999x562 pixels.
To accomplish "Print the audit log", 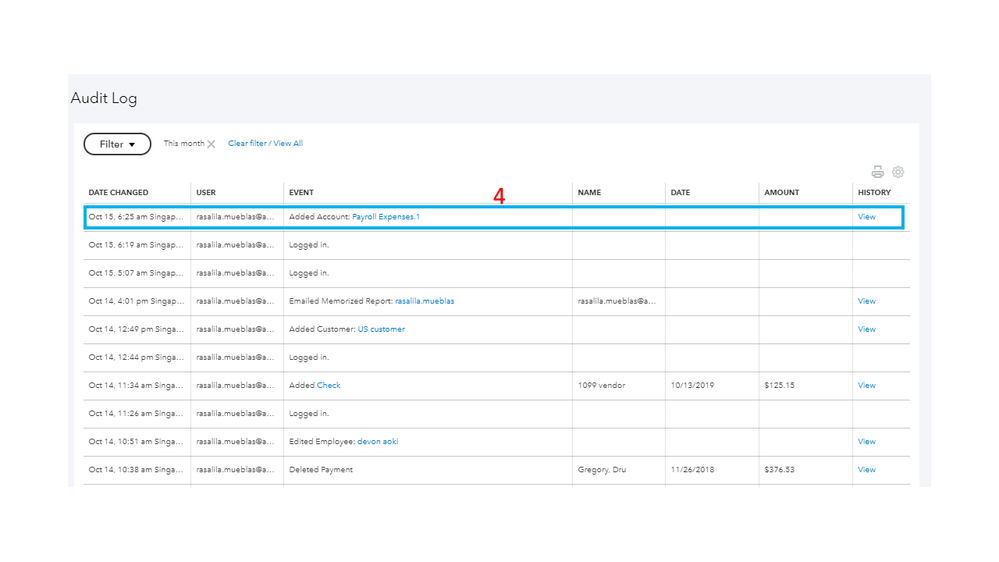I will pyautogui.click(x=877, y=172).
